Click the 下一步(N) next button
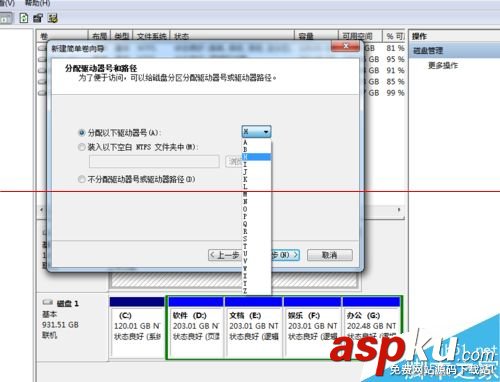500x382 pixels. pos(285,255)
